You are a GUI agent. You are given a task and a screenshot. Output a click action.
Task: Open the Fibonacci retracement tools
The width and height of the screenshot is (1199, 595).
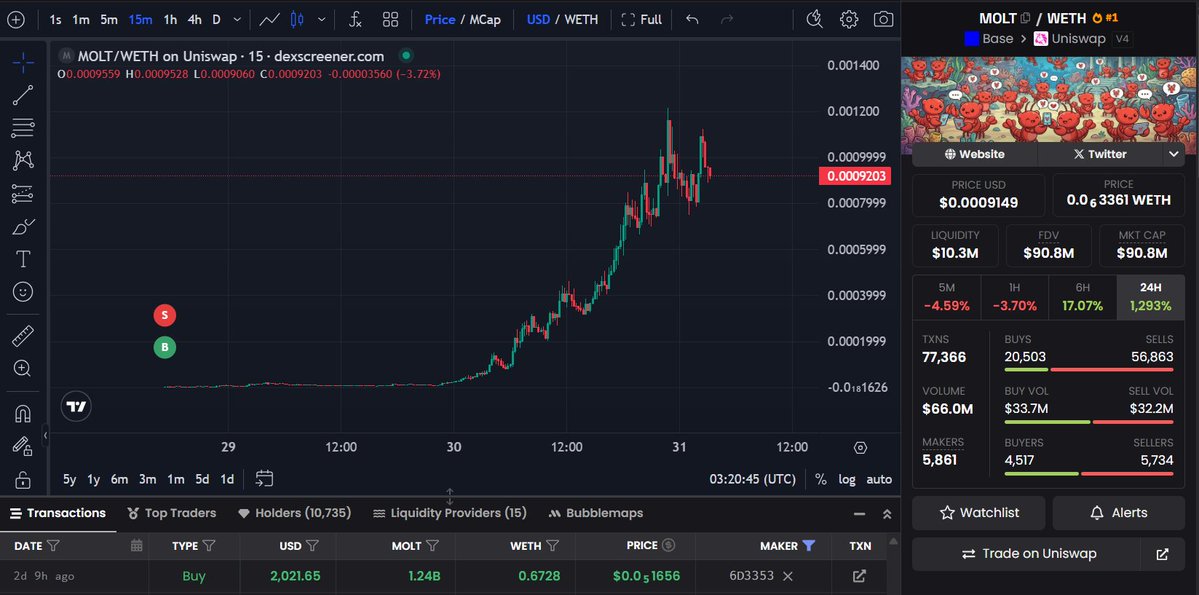click(23, 128)
